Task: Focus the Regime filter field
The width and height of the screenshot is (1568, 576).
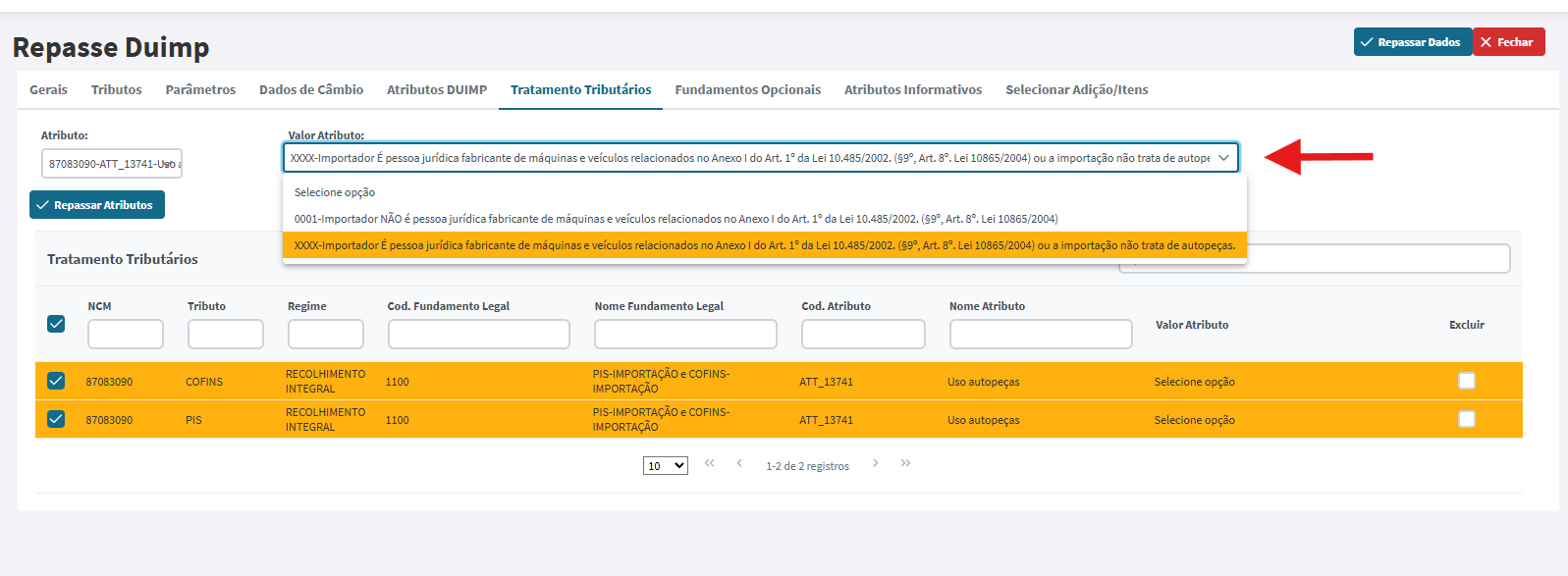Action: [325, 334]
